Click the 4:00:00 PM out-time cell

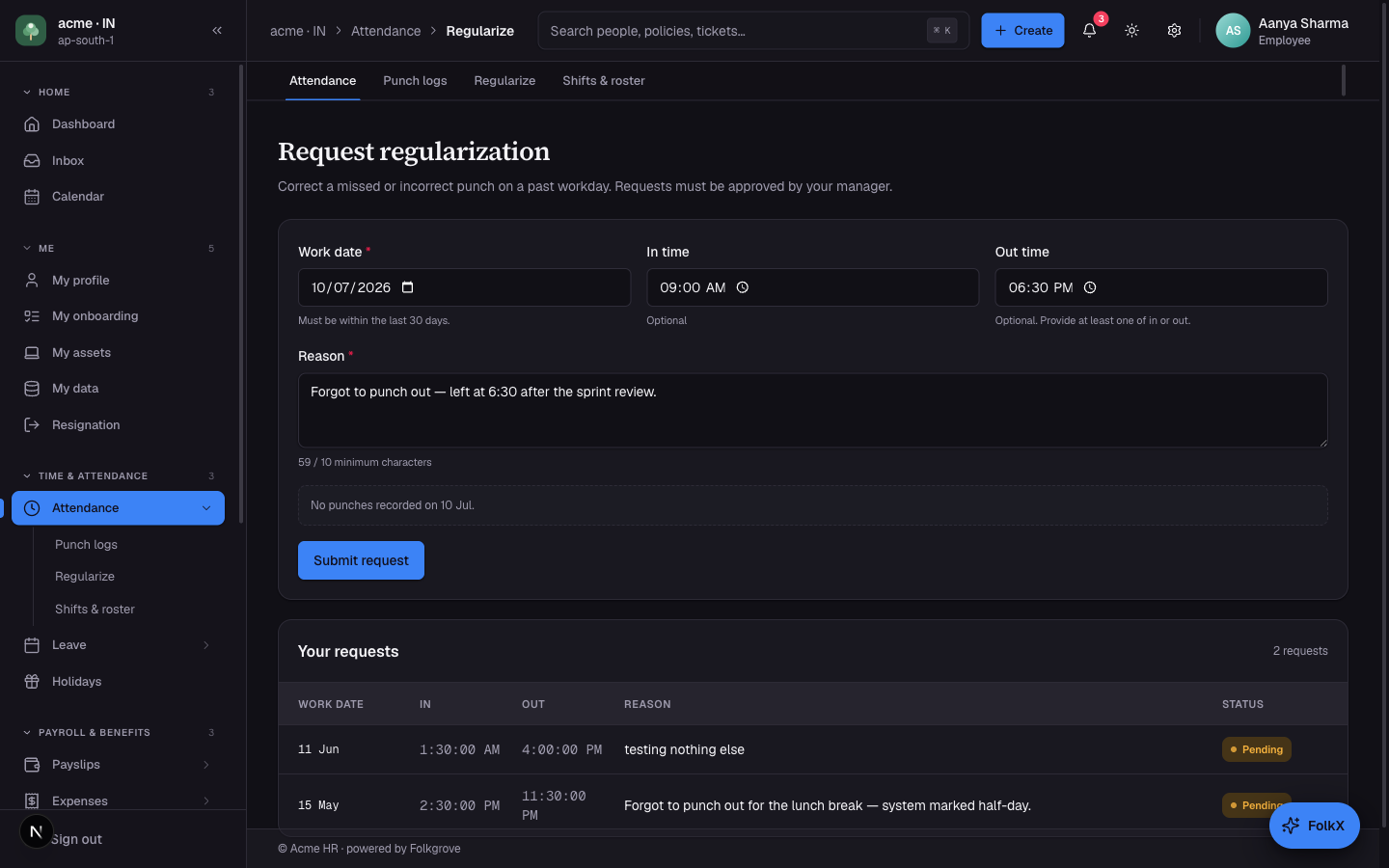(x=561, y=749)
